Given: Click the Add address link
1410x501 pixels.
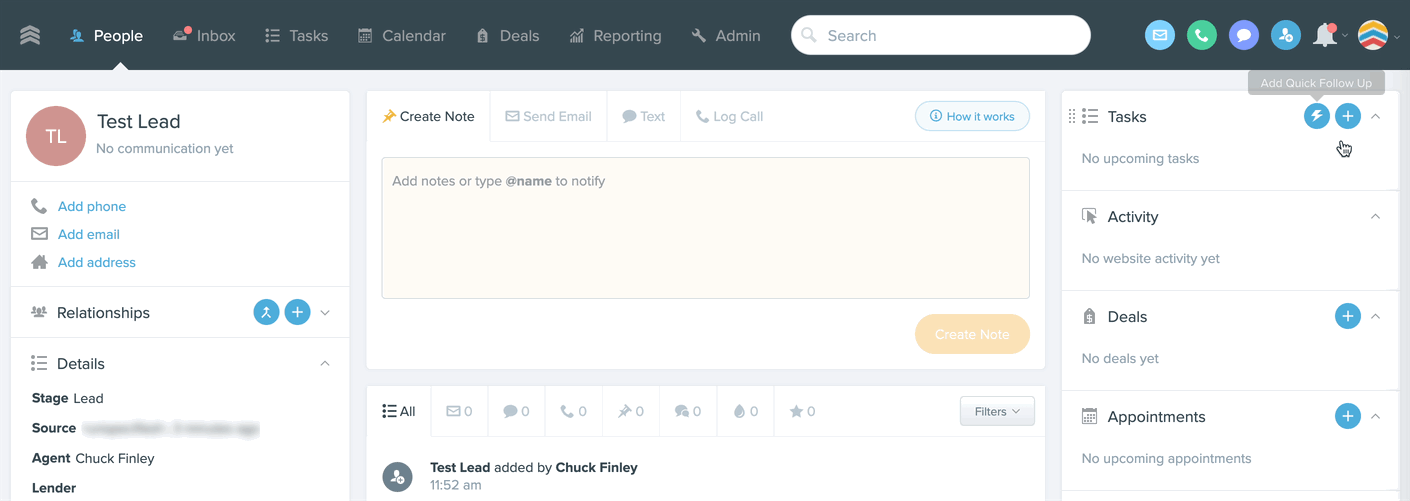Looking at the screenshot, I should (97, 262).
